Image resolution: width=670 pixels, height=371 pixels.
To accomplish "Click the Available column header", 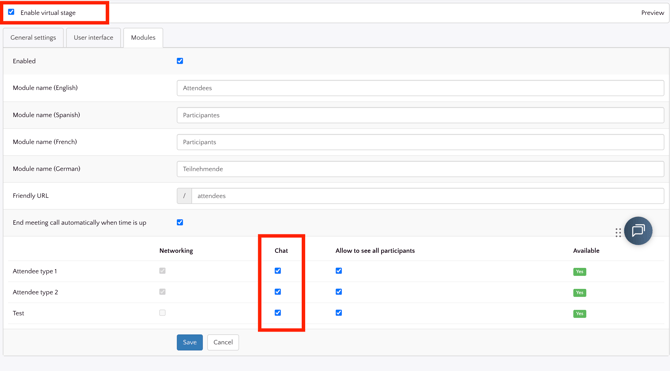I will [586, 250].
